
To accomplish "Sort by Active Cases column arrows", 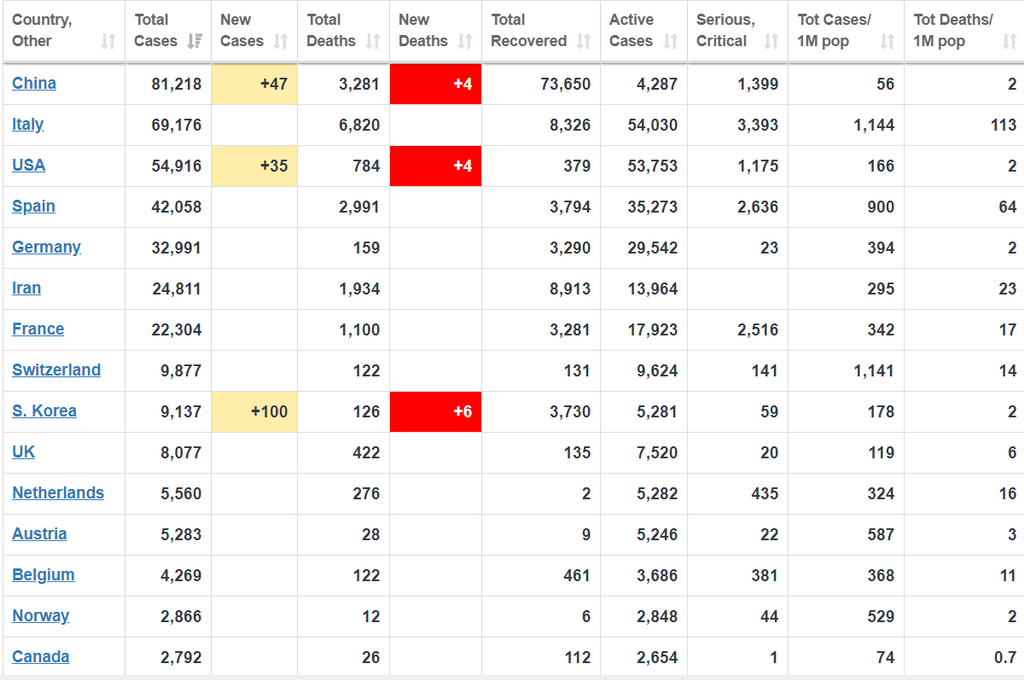I will [670, 41].
